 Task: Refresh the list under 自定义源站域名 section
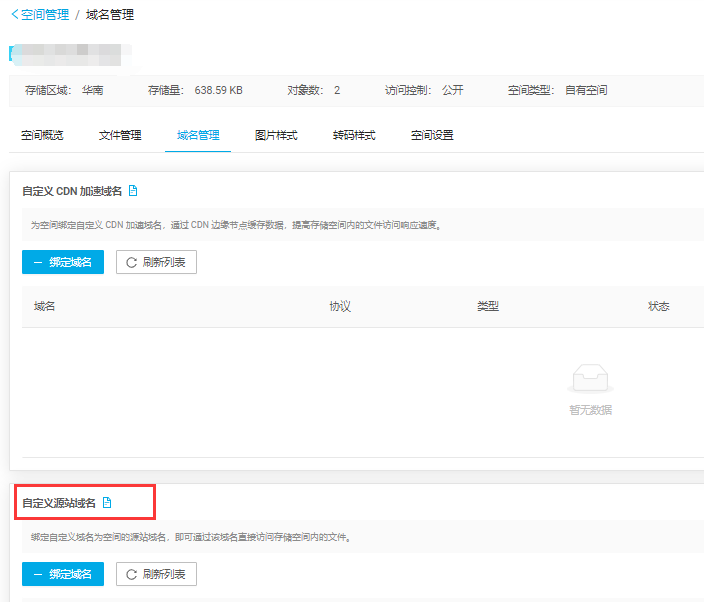coord(157,574)
